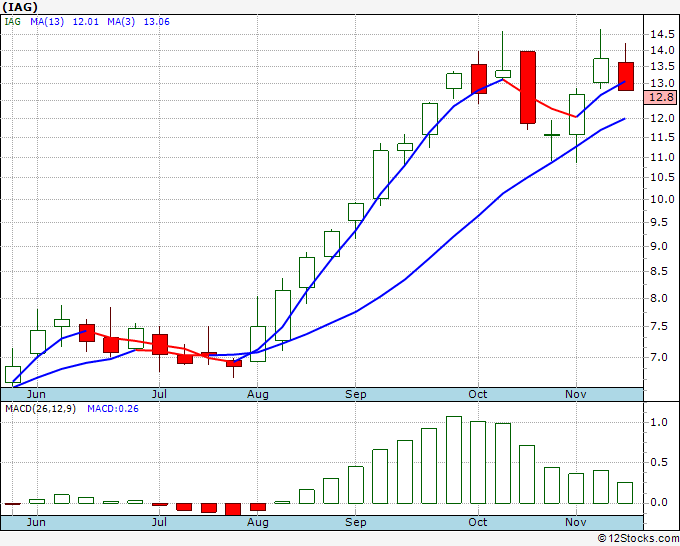Click the large red mid-October candlestick
Image resolution: width=680 pixels, height=546 pixels.
click(x=527, y=87)
